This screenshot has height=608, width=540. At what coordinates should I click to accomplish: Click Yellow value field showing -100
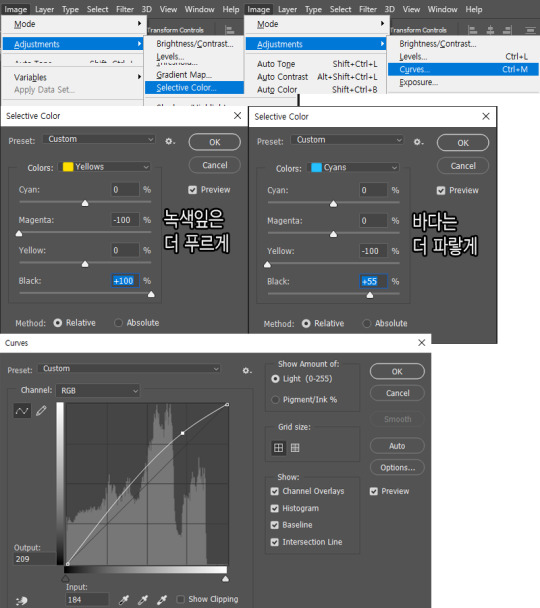(x=373, y=251)
